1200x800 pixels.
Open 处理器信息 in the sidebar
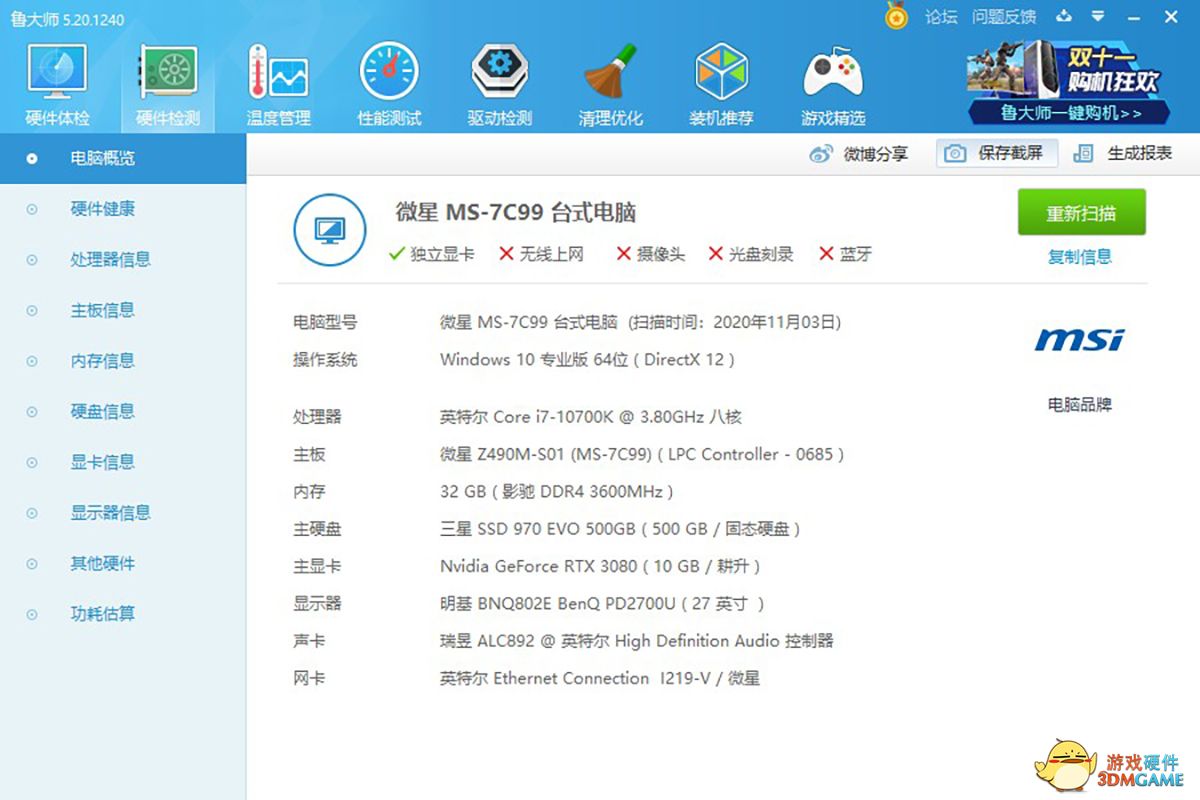(x=123, y=260)
